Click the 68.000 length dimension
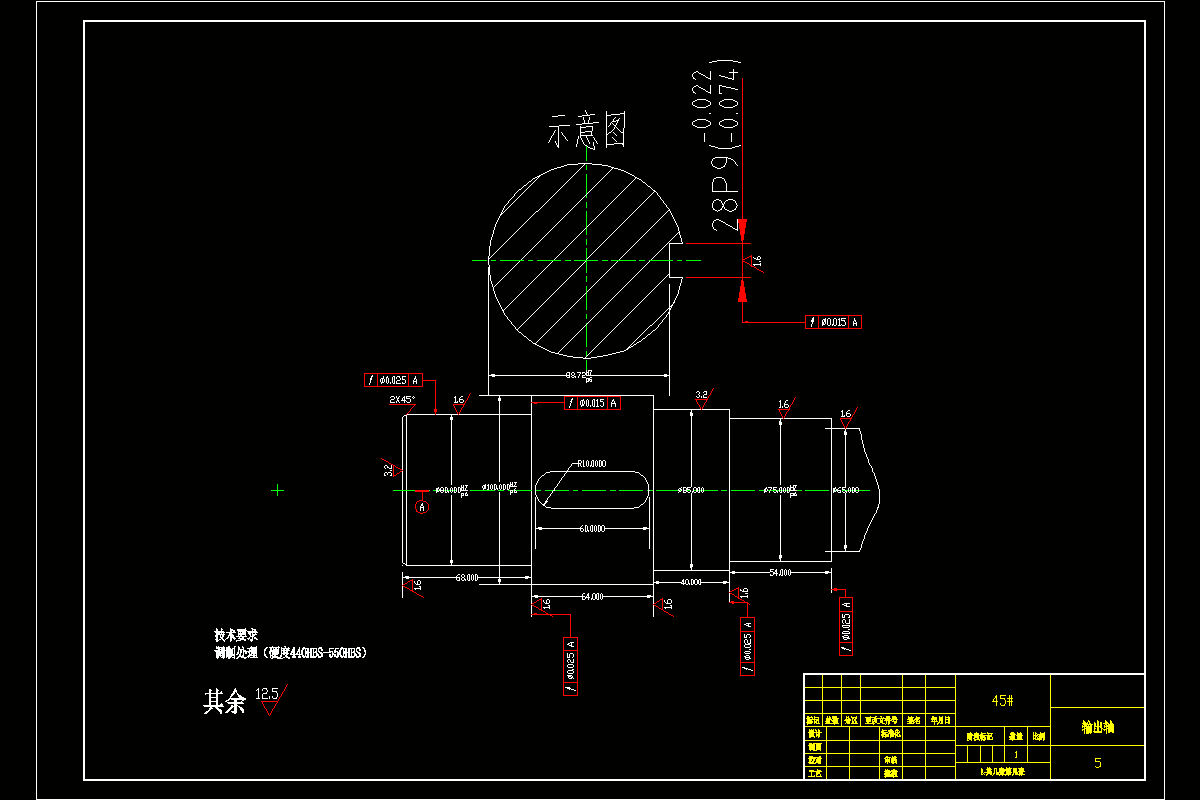This screenshot has height=800, width=1200. [x=467, y=577]
